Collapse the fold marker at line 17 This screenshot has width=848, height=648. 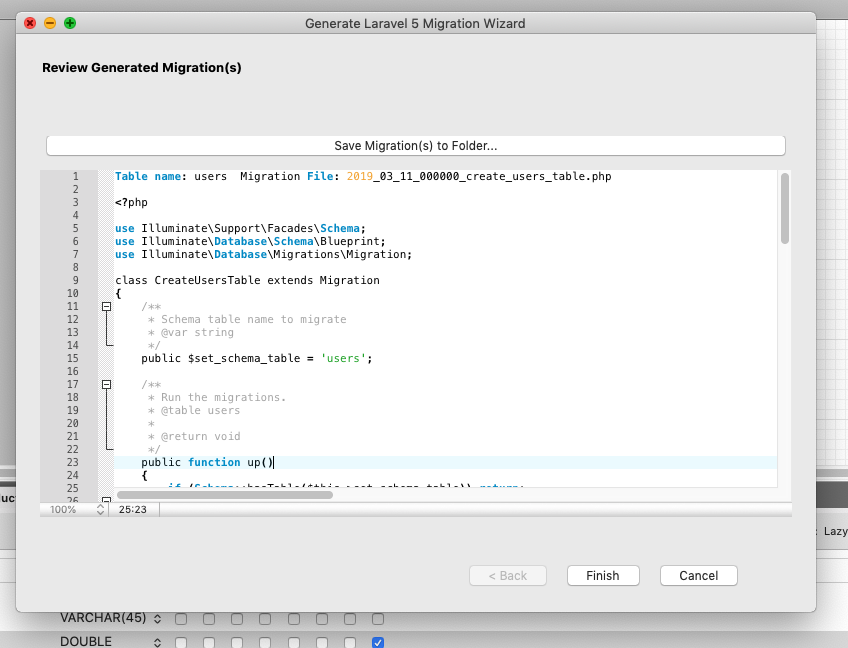click(107, 385)
